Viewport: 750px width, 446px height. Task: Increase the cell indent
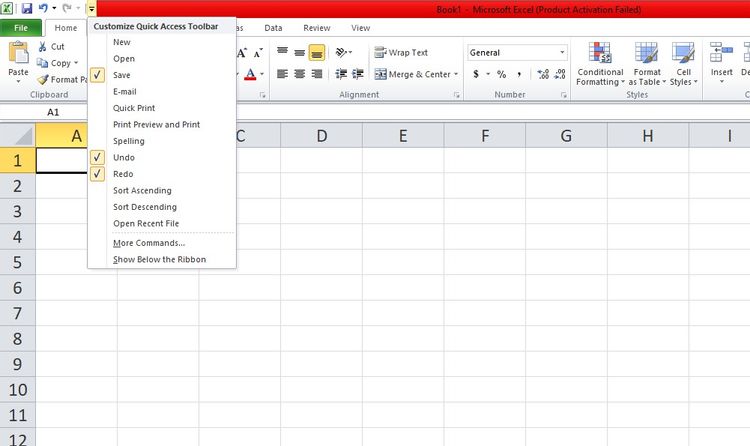tap(358, 74)
